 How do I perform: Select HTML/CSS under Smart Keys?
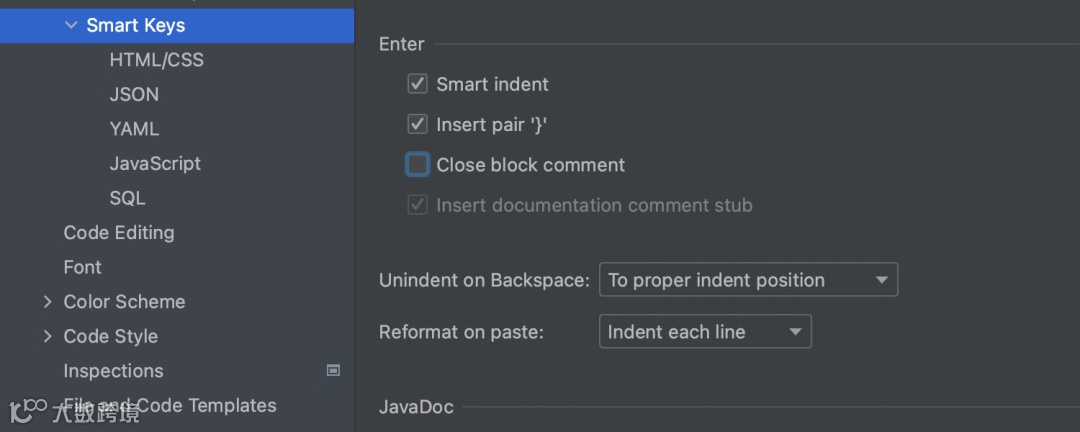tap(156, 60)
